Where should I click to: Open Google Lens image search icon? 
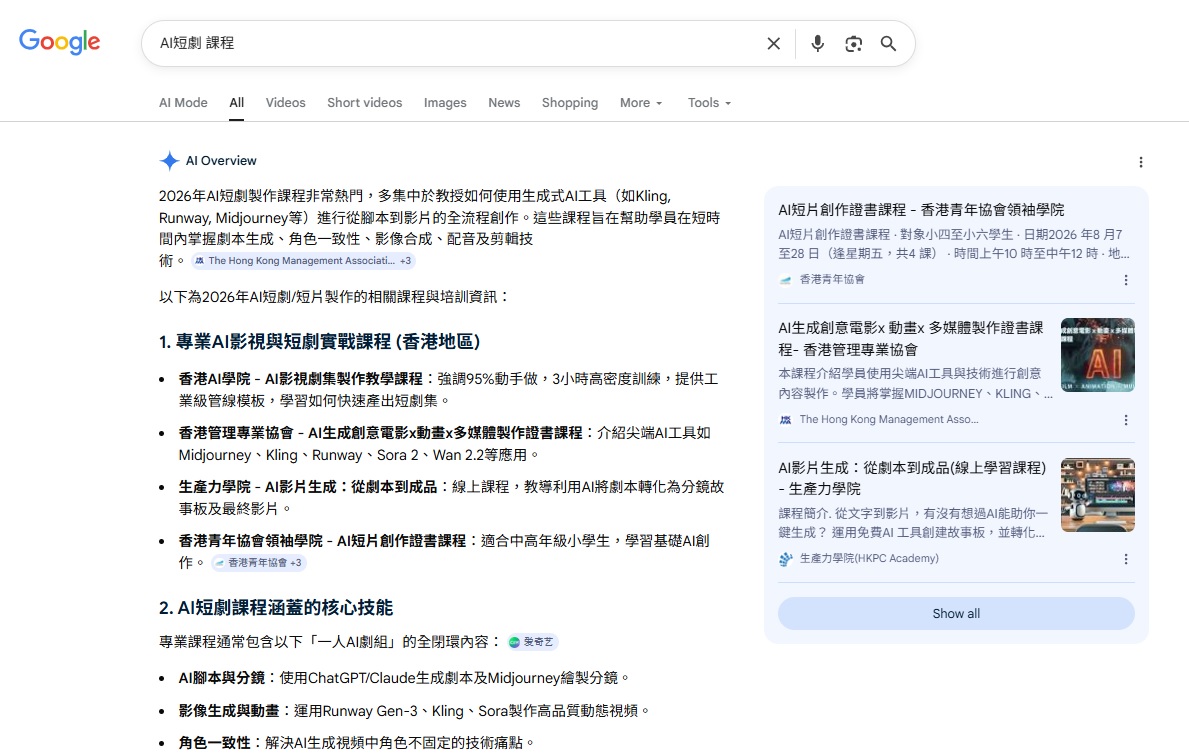[854, 44]
